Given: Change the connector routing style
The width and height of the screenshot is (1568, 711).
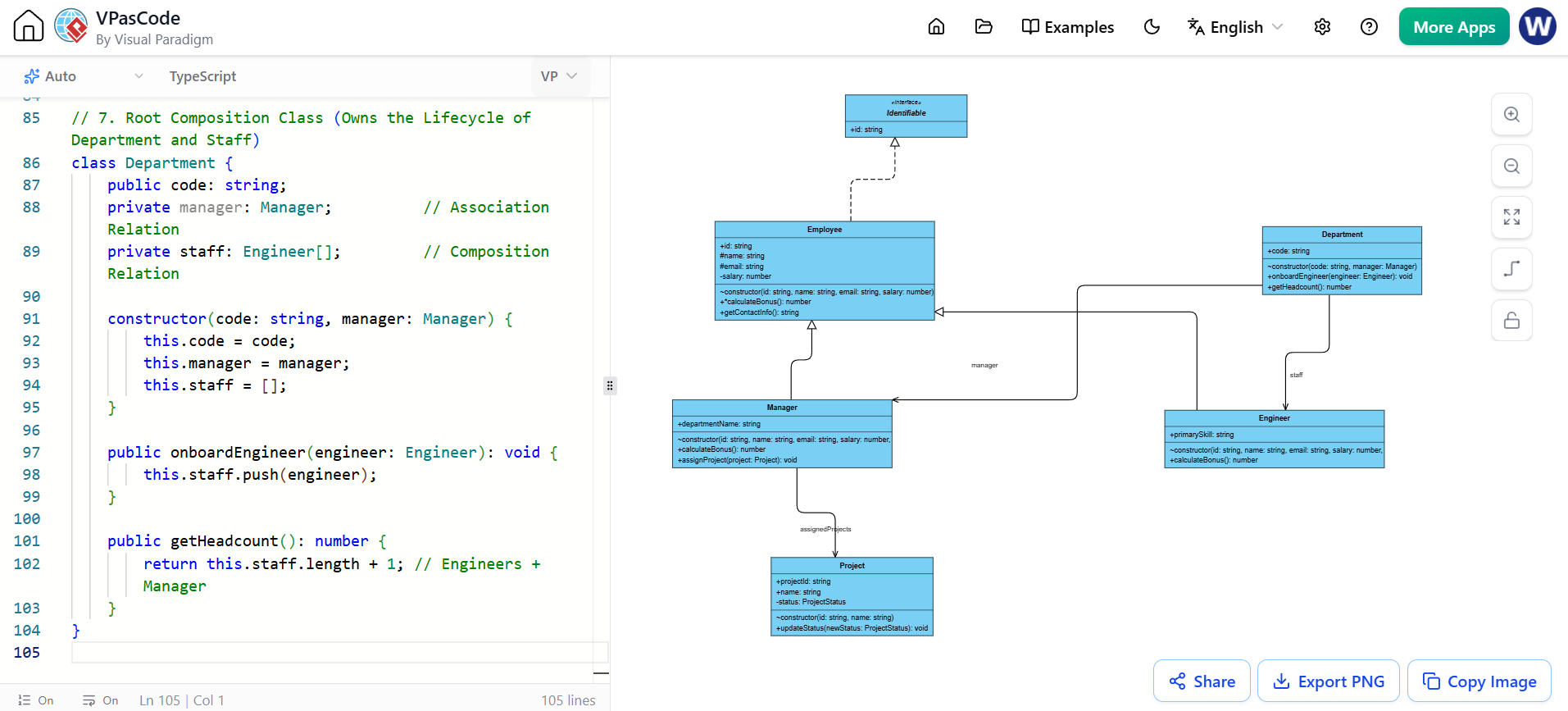Looking at the screenshot, I should [1511, 269].
